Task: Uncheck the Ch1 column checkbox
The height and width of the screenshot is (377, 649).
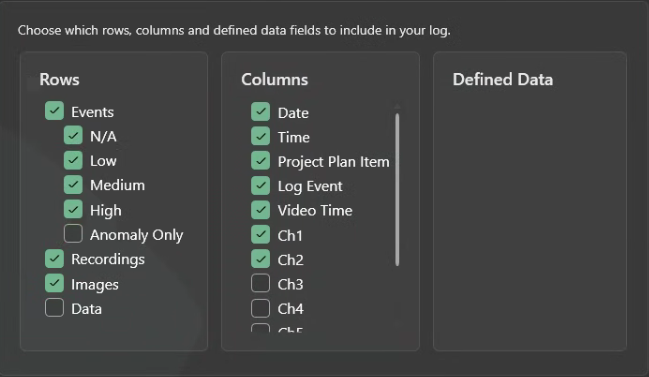Action: coord(260,235)
